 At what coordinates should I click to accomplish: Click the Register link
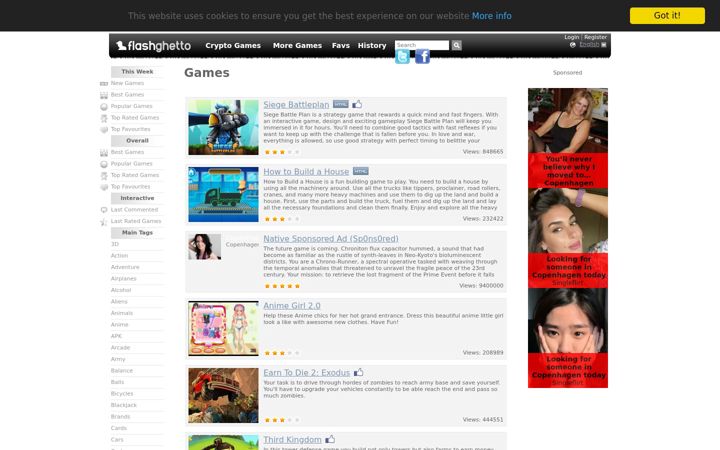(x=596, y=37)
